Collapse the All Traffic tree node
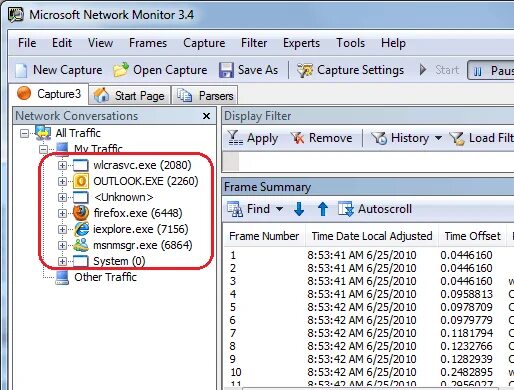This screenshot has height=390, width=514. tap(24, 134)
